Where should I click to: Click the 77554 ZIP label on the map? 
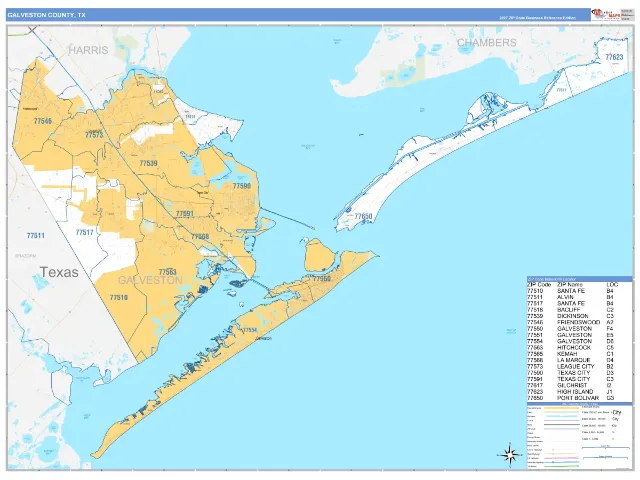[x=250, y=330]
